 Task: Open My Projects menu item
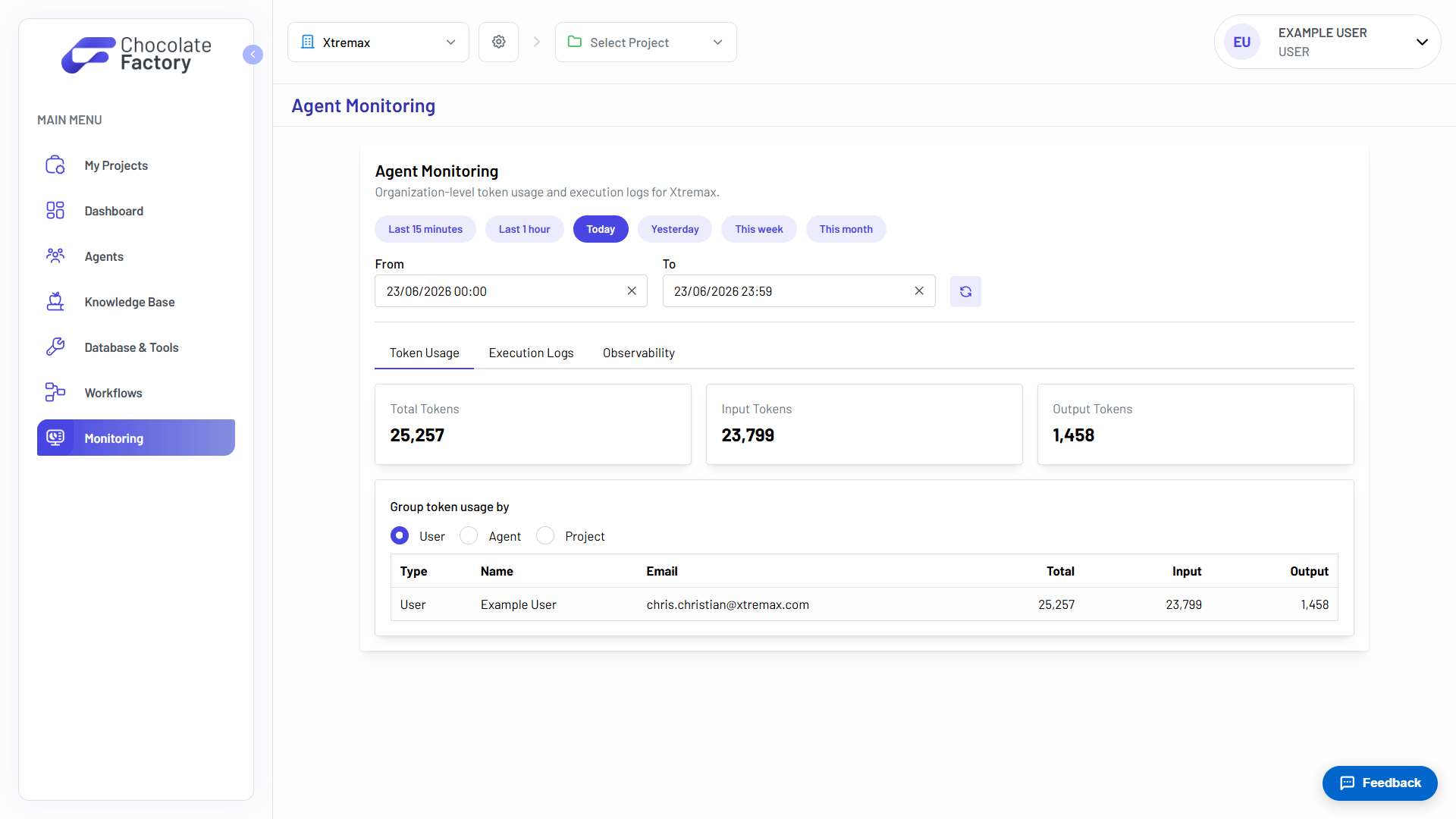coord(136,165)
